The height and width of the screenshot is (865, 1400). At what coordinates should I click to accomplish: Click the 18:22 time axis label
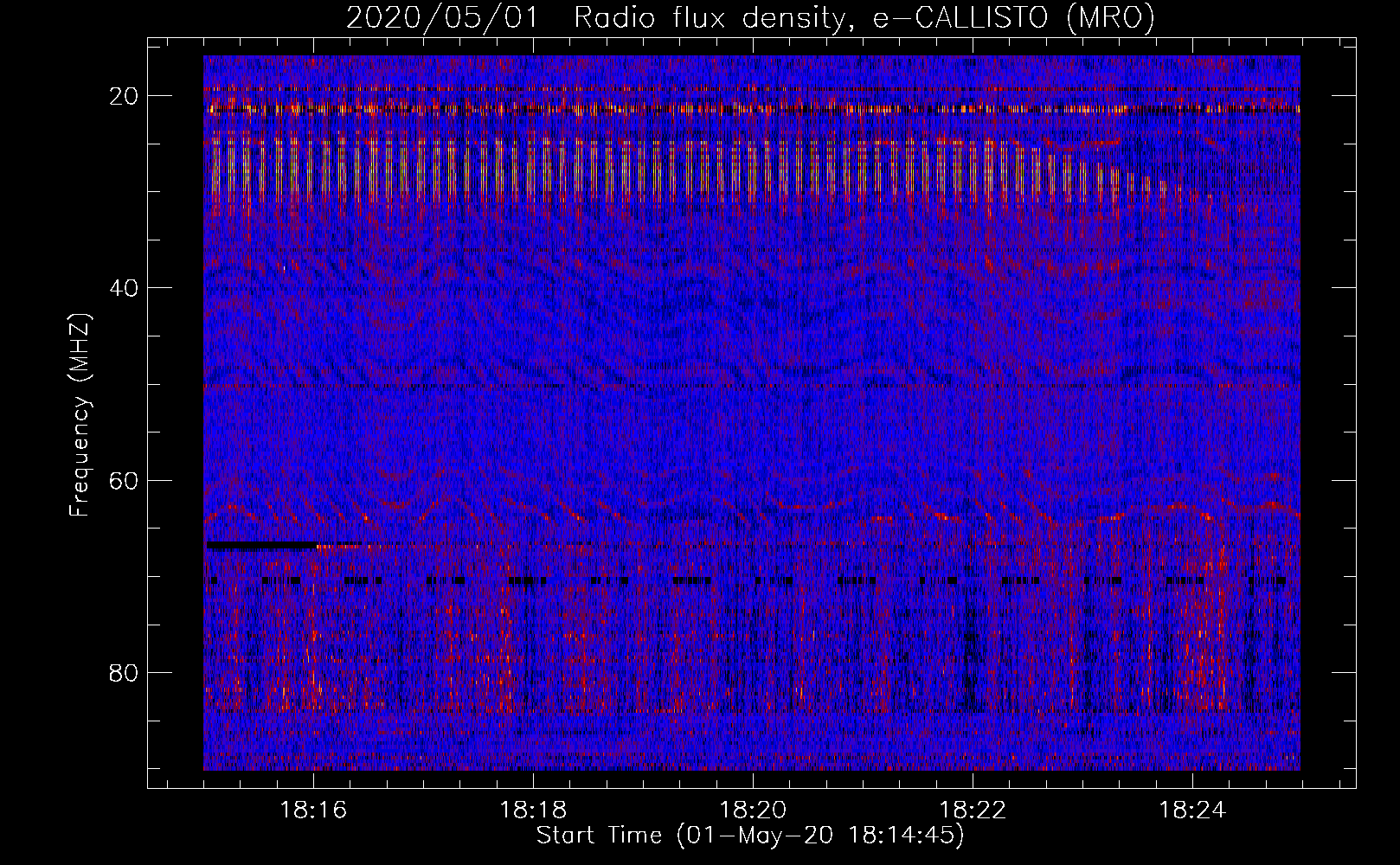click(973, 810)
